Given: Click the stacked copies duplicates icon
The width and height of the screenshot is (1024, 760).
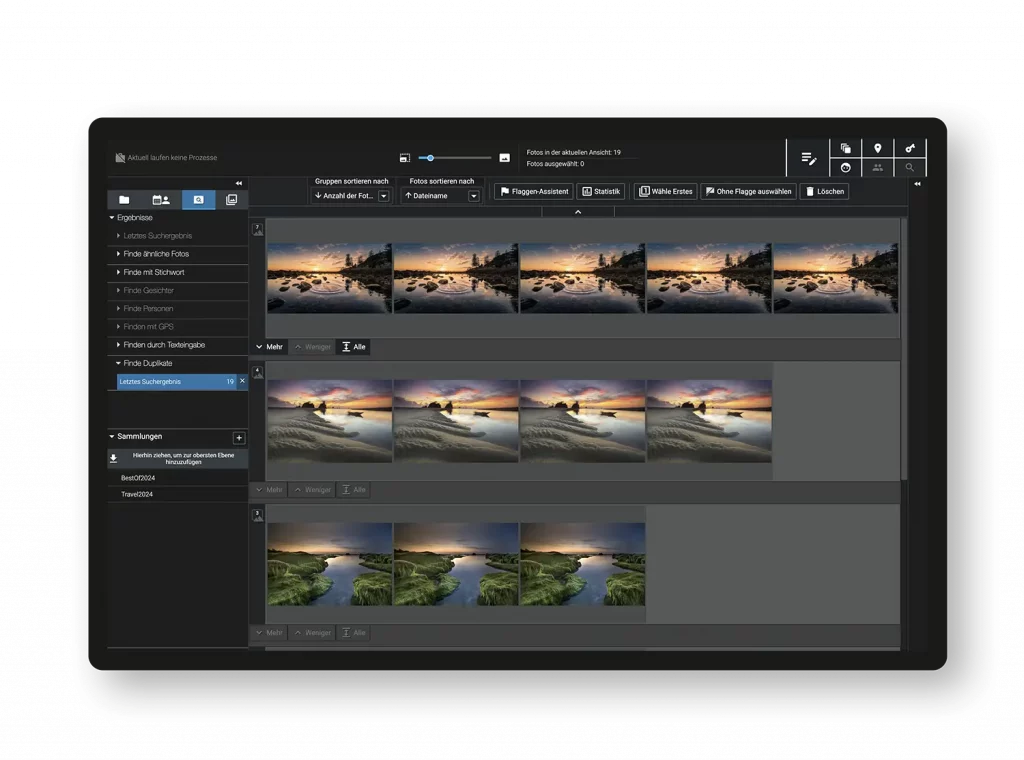Looking at the screenshot, I should click(x=845, y=149).
